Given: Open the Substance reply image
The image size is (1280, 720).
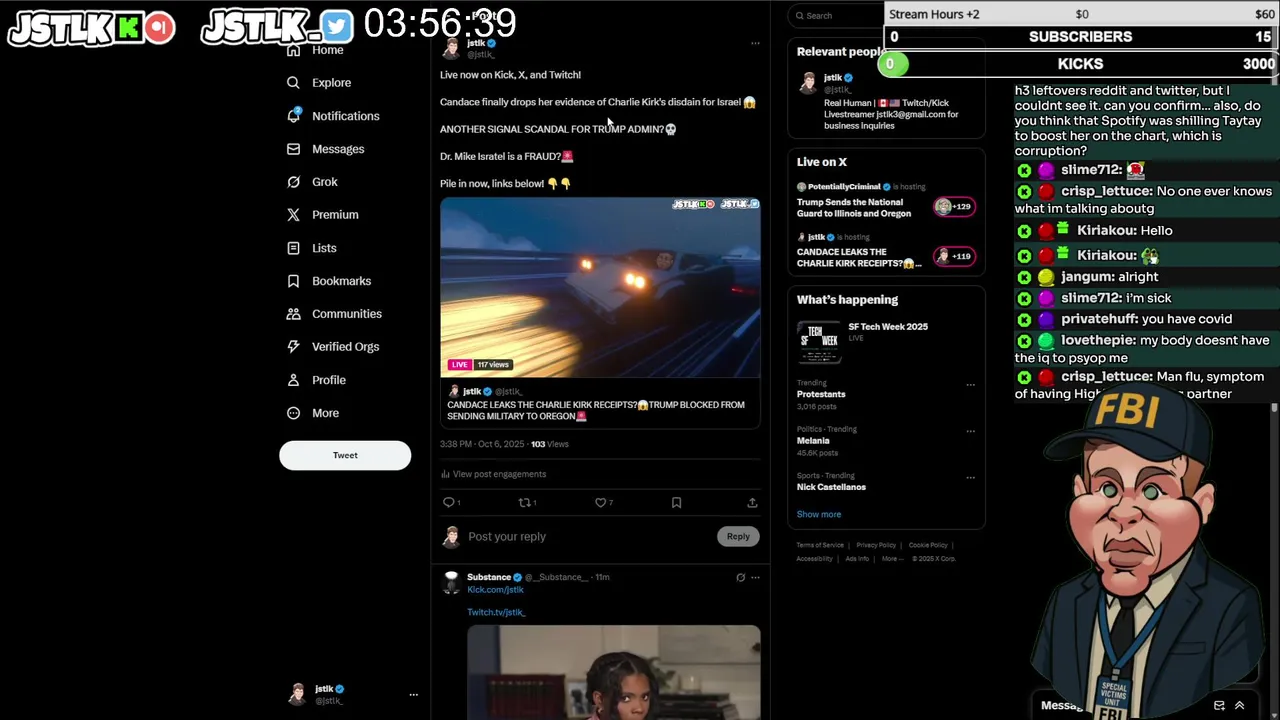Looking at the screenshot, I should pos(614,672).
